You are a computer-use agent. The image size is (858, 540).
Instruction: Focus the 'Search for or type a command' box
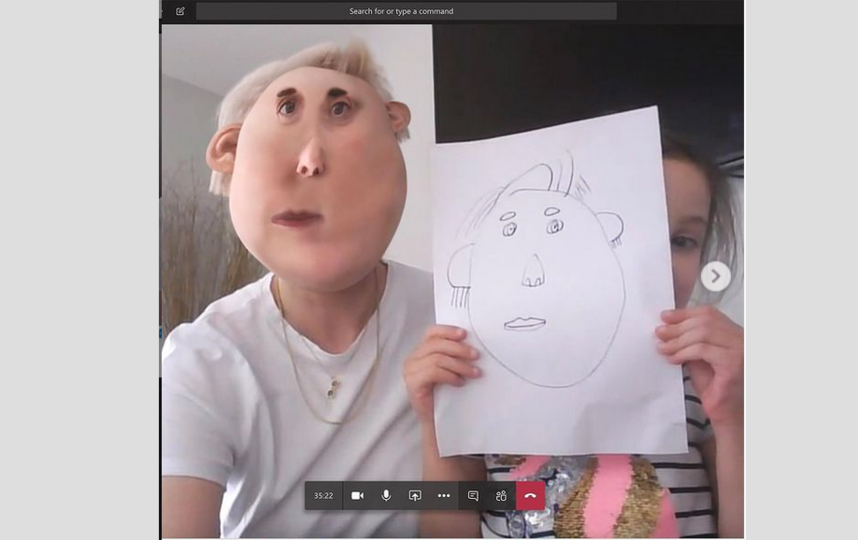(406, 11)
